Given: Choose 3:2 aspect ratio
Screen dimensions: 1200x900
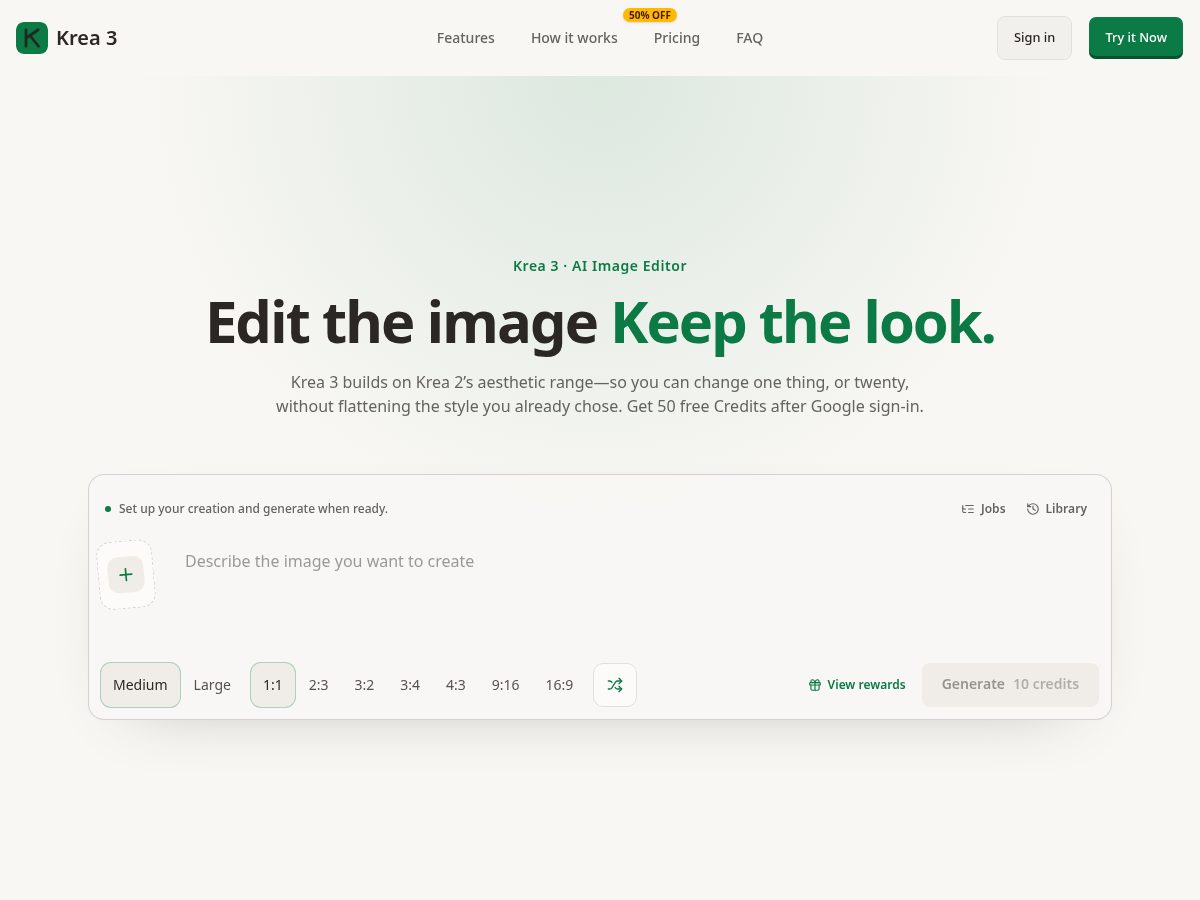Looking at the screenshot, I should coord(364,685).
